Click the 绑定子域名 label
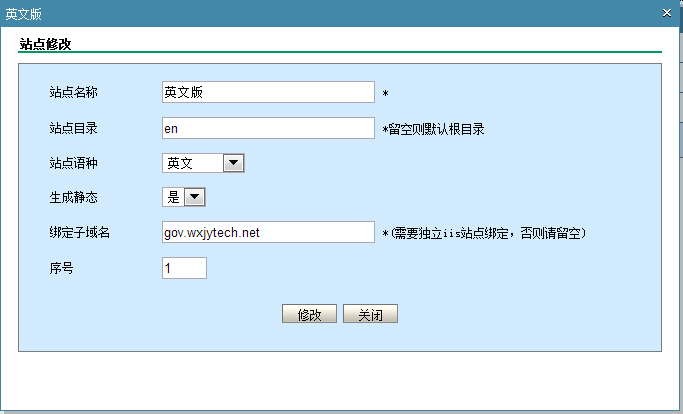 (79, 233)
